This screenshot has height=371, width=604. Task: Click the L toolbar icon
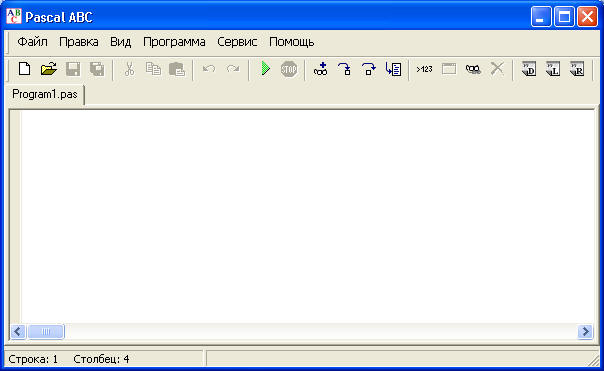(553, 69)
